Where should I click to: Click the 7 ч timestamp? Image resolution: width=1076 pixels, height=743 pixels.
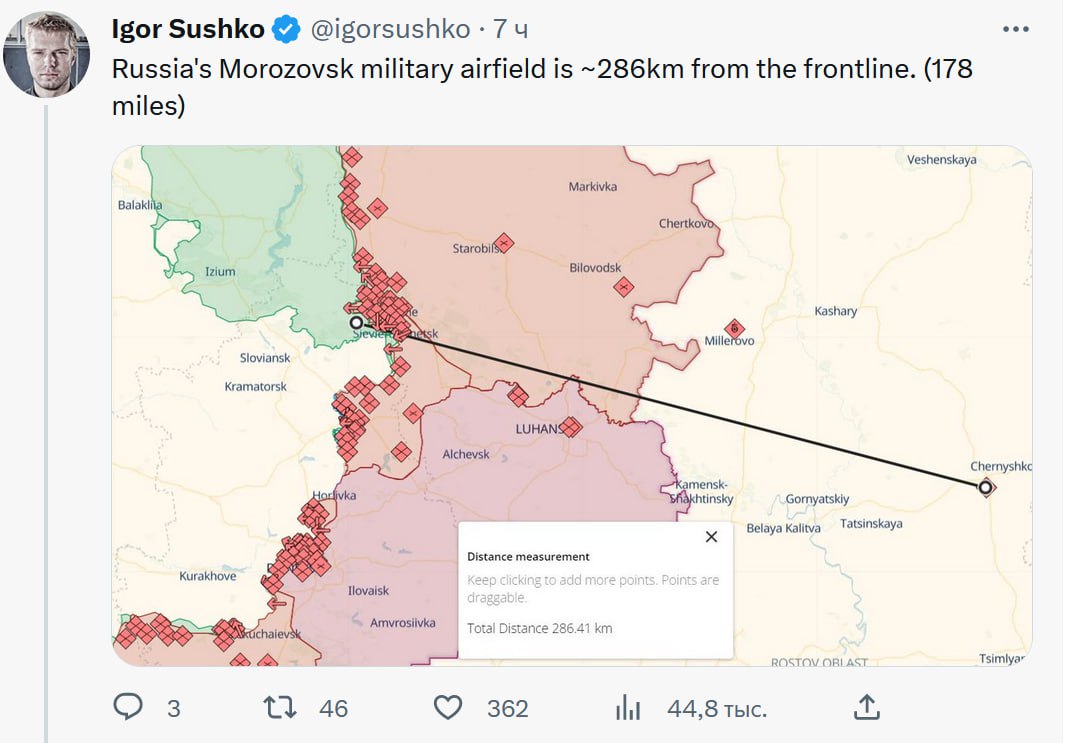tap(511, 29)
